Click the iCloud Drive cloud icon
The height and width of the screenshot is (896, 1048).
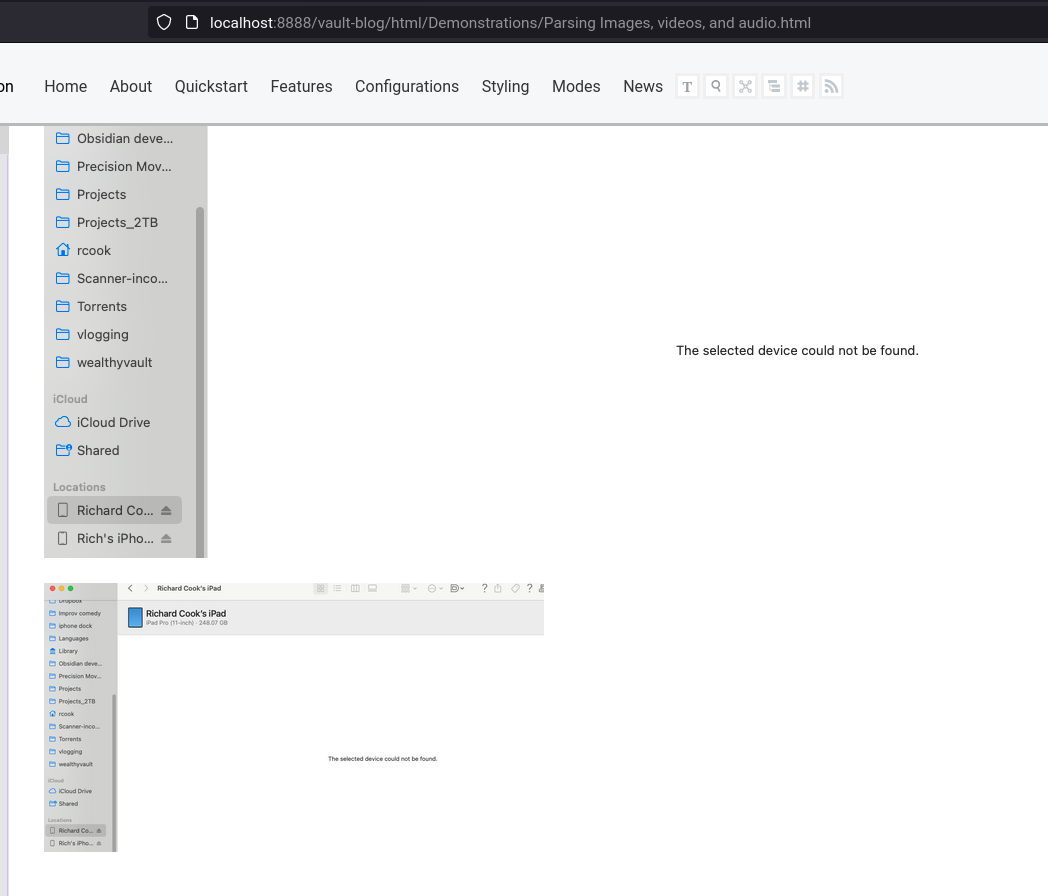(x=63, y=422)
